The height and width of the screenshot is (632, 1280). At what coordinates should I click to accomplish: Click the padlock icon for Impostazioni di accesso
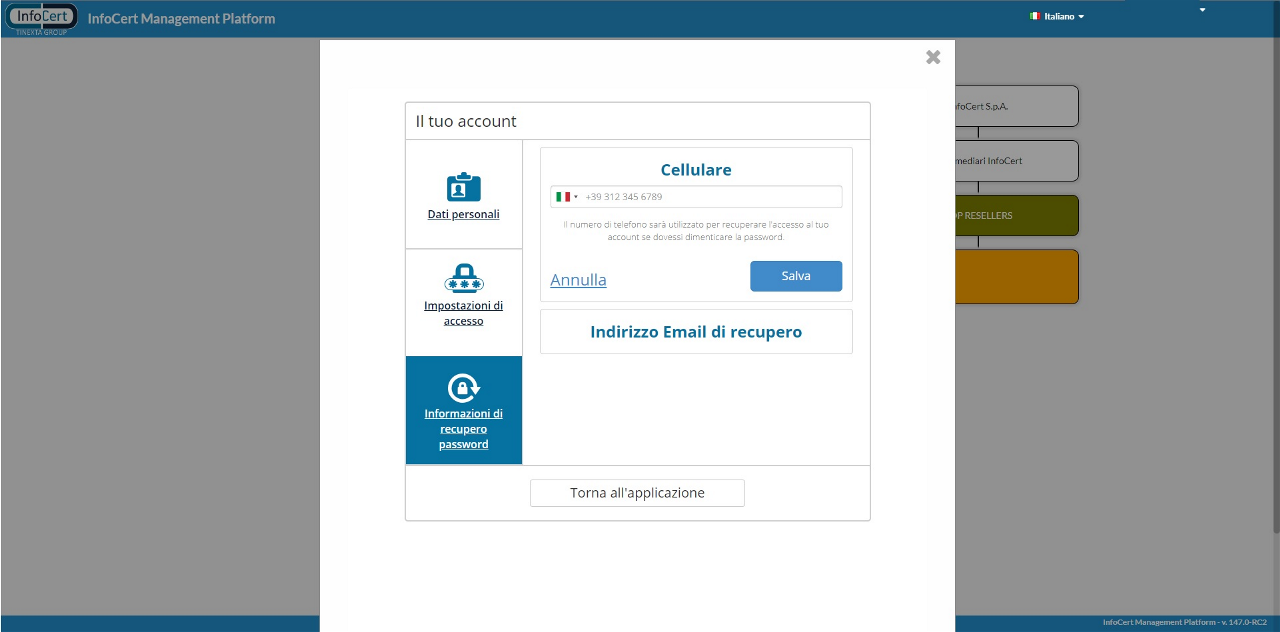[x=463, y=278]
